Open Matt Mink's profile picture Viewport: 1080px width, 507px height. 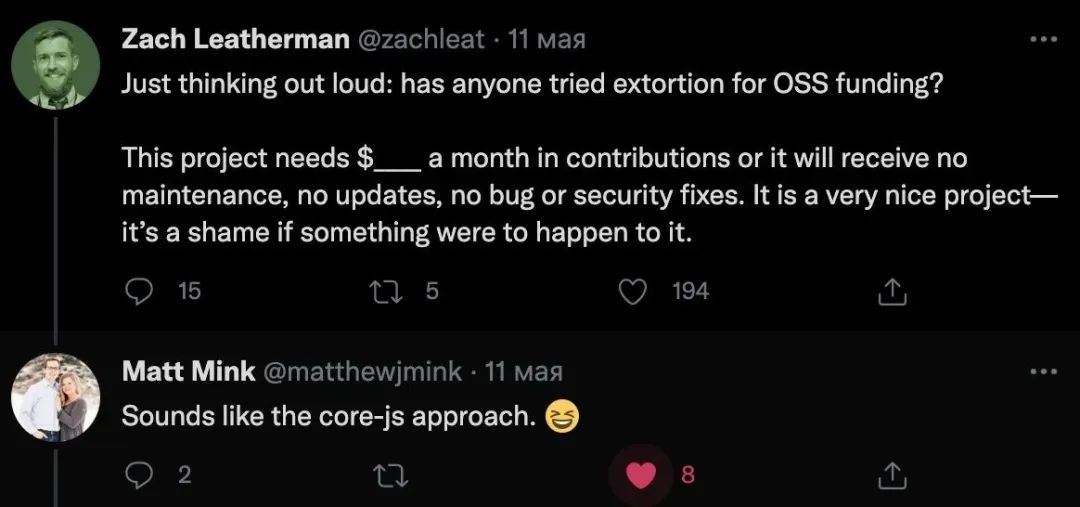(56, 396)
